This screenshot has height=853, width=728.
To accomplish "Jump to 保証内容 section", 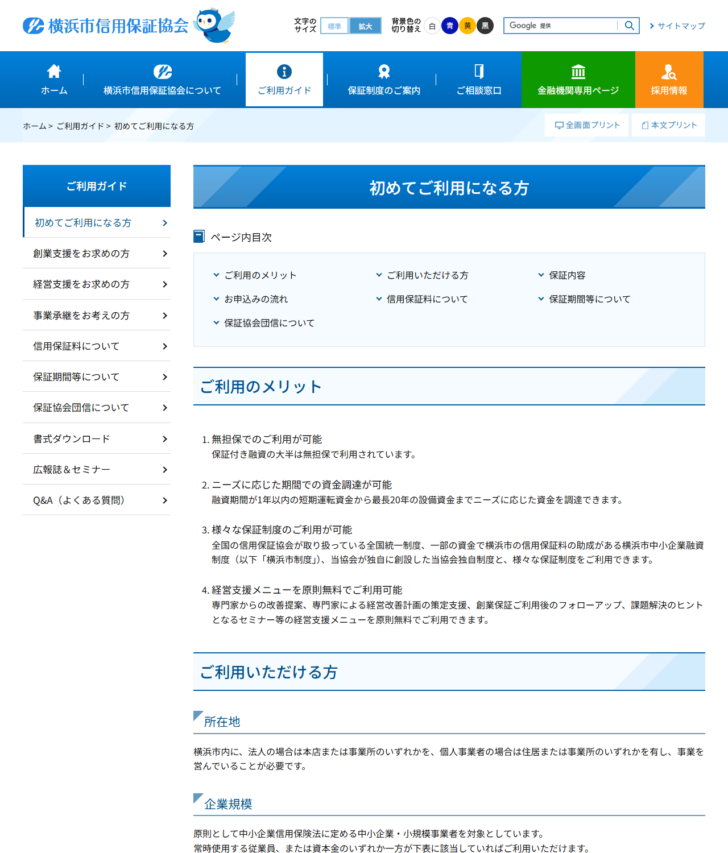I will [562, 275].
